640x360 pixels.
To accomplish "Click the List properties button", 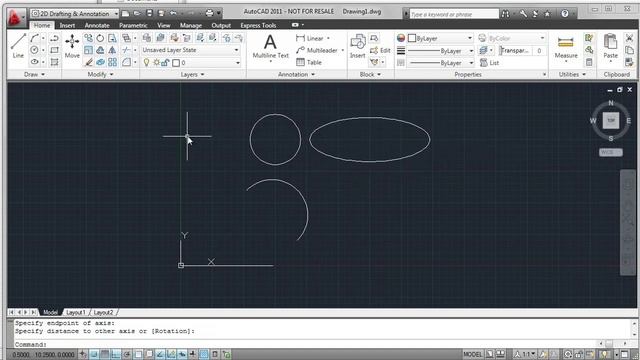I will coord(489,62).
